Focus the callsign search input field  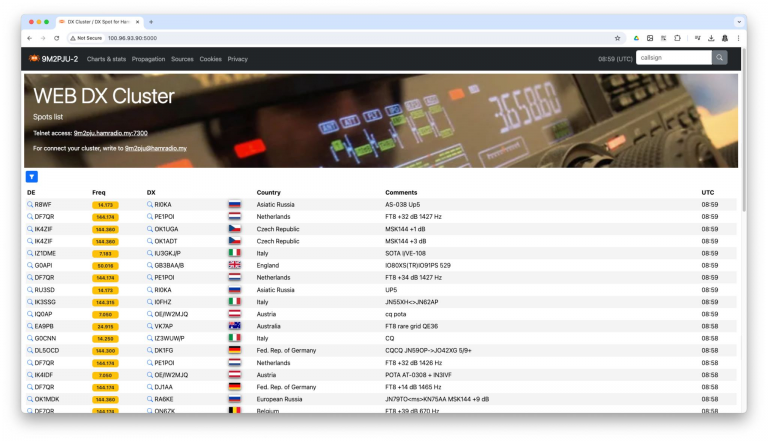[672, 58]
